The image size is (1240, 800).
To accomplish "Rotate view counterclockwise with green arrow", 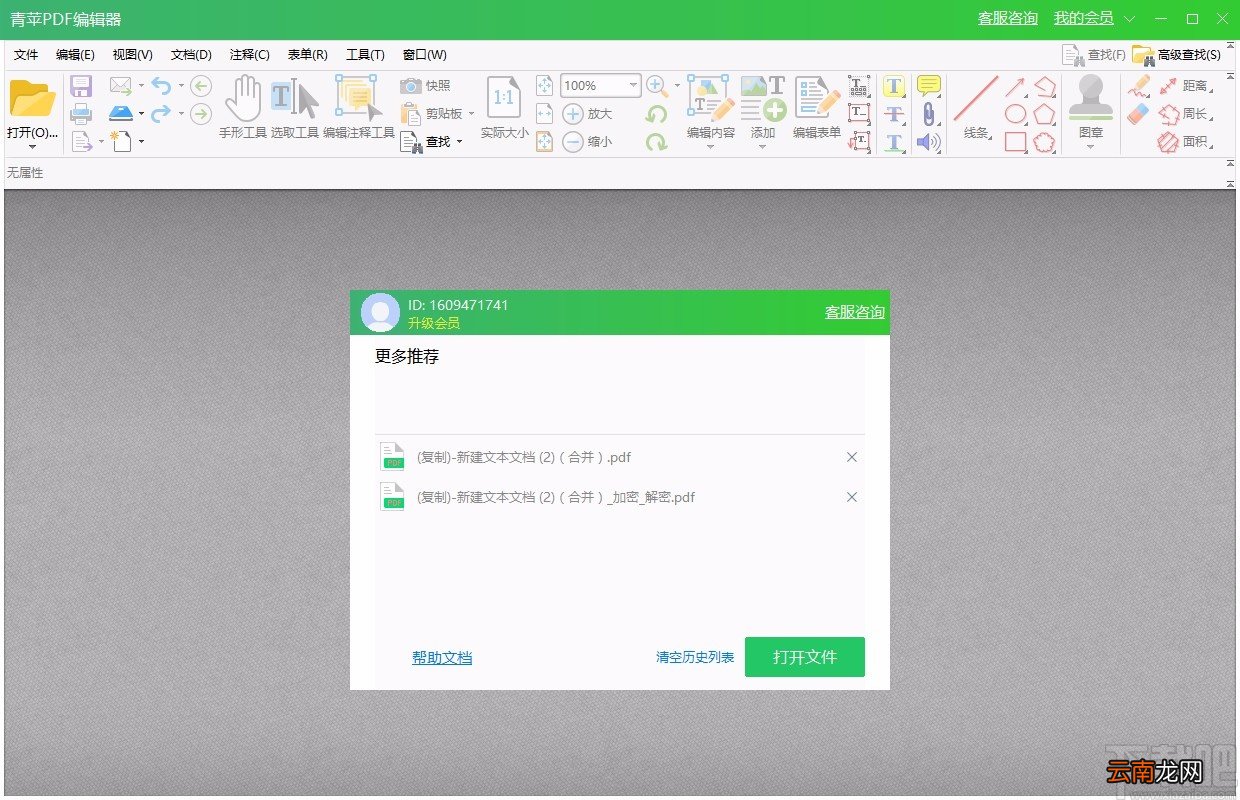I will click(x=657, y=114).
